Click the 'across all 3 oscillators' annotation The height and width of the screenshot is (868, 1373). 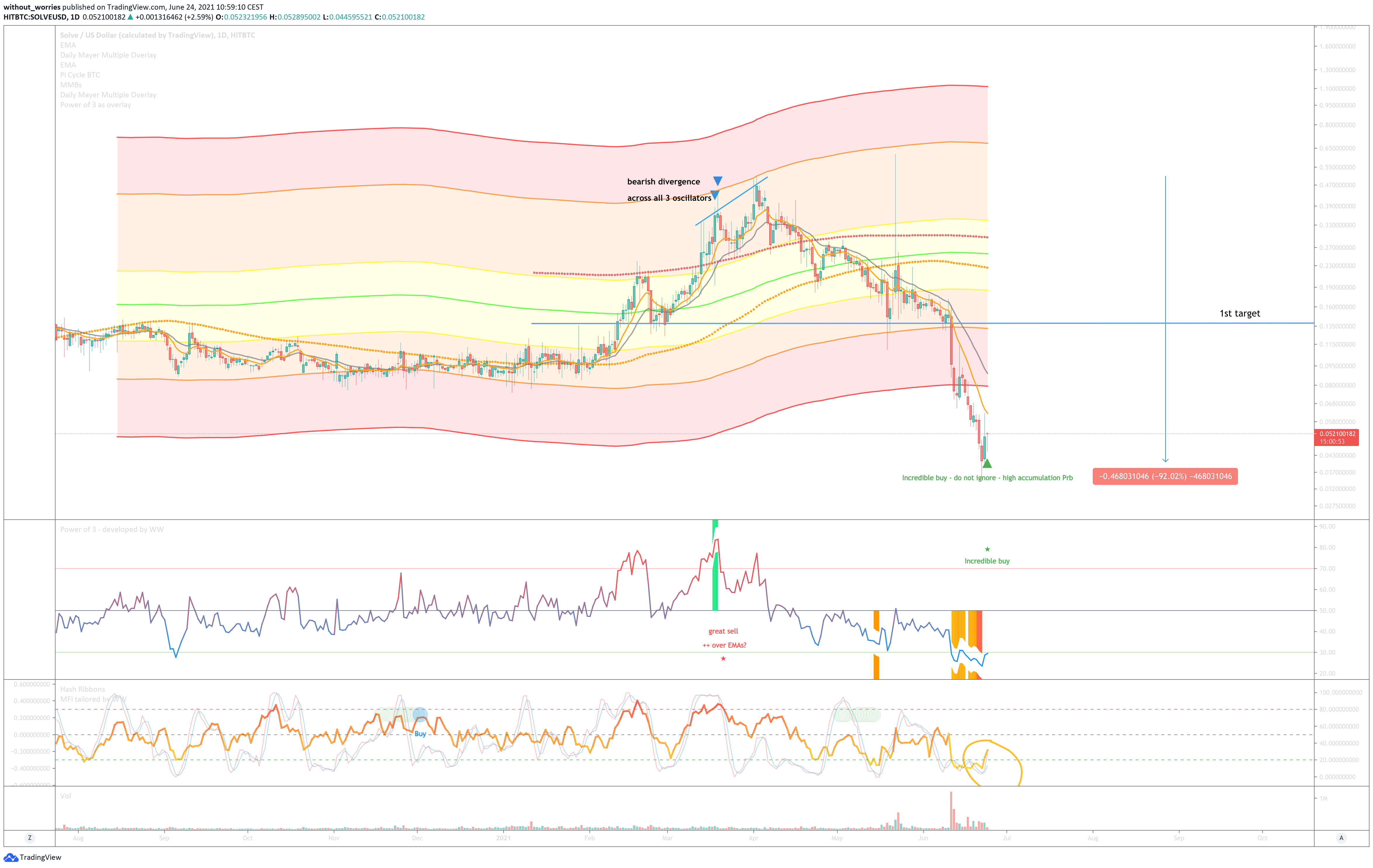click(x=669, y=198)
